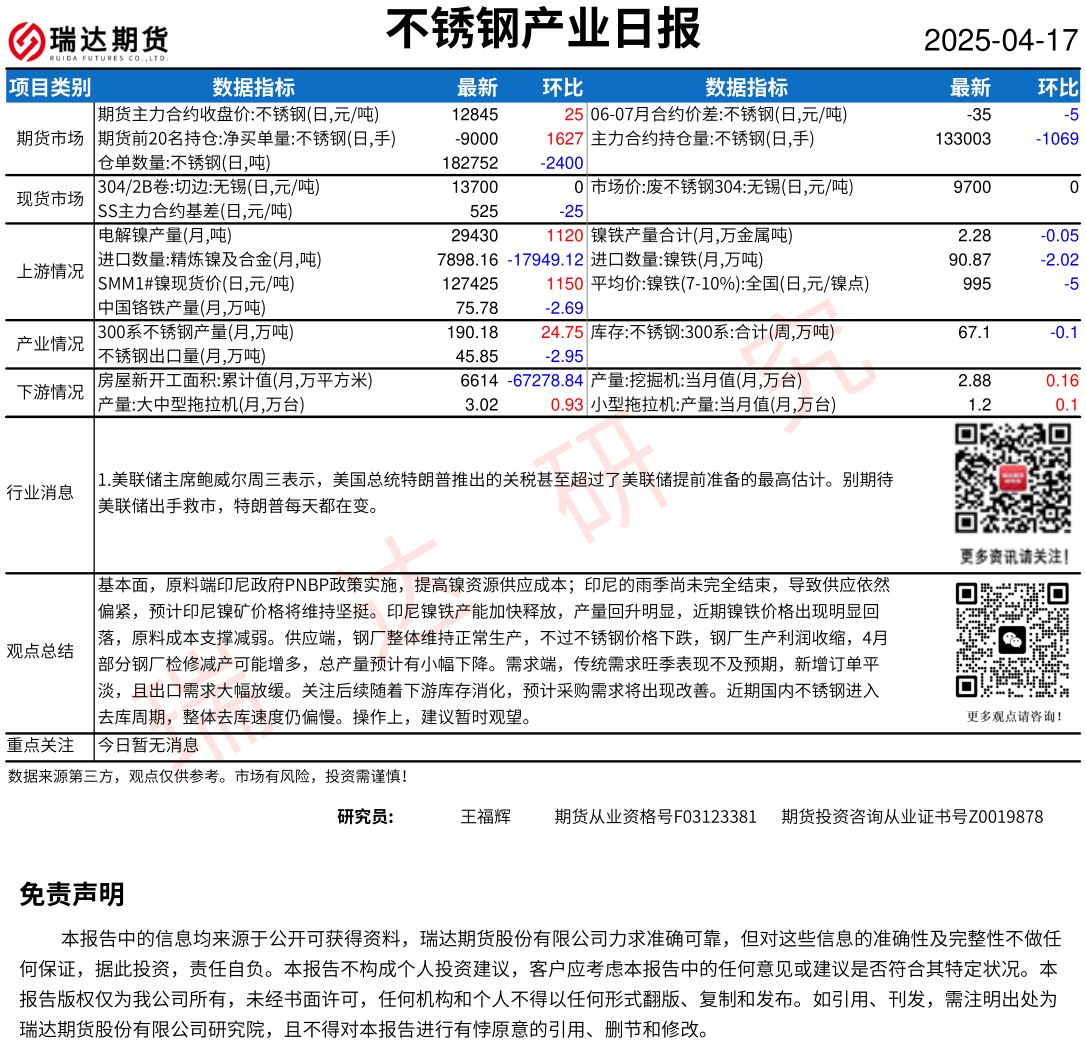This screenshot has height=1043, width=1086.
Task: Select the report date 2025-04-17
Action: [1001, 40]
